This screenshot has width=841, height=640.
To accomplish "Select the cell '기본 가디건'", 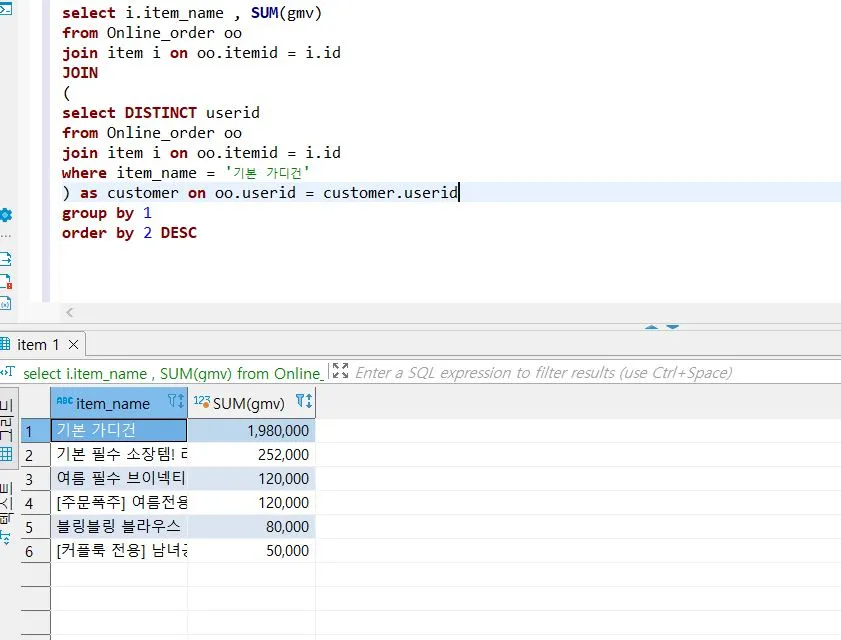I will tap(119, 430).
